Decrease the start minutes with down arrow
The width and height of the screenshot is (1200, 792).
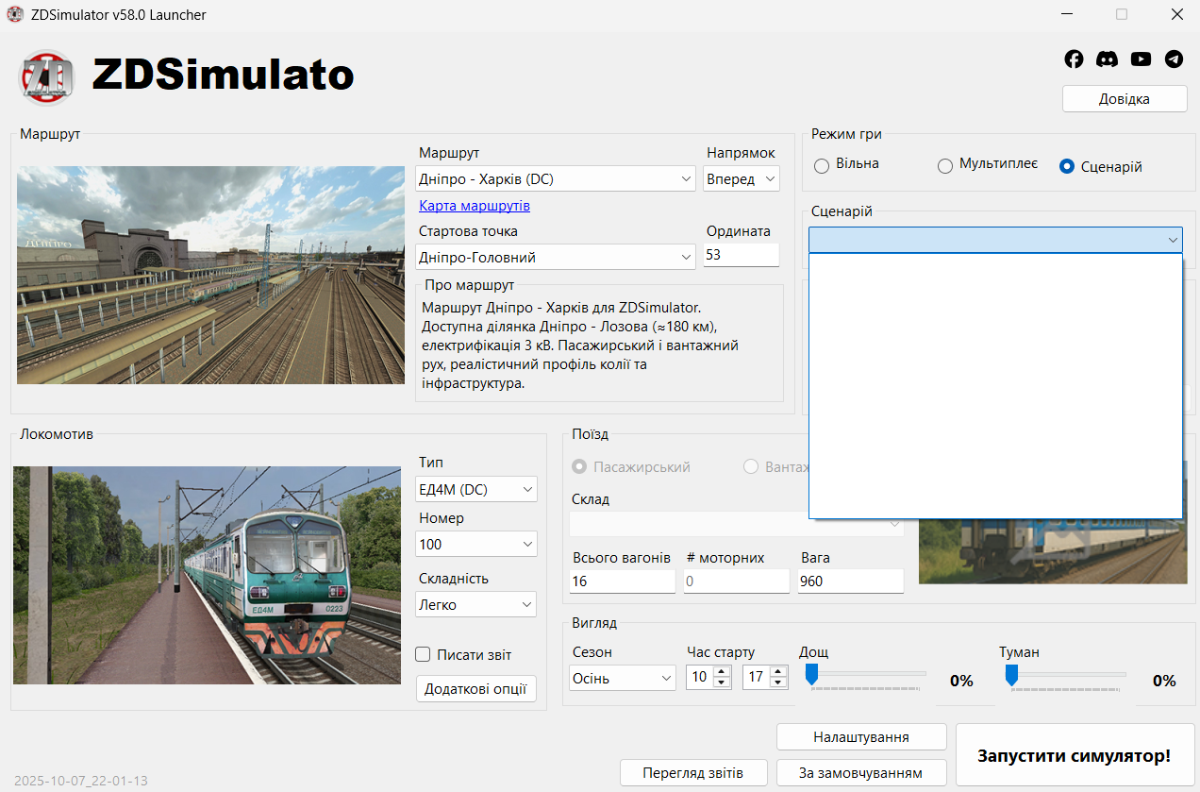pos(779,683)
